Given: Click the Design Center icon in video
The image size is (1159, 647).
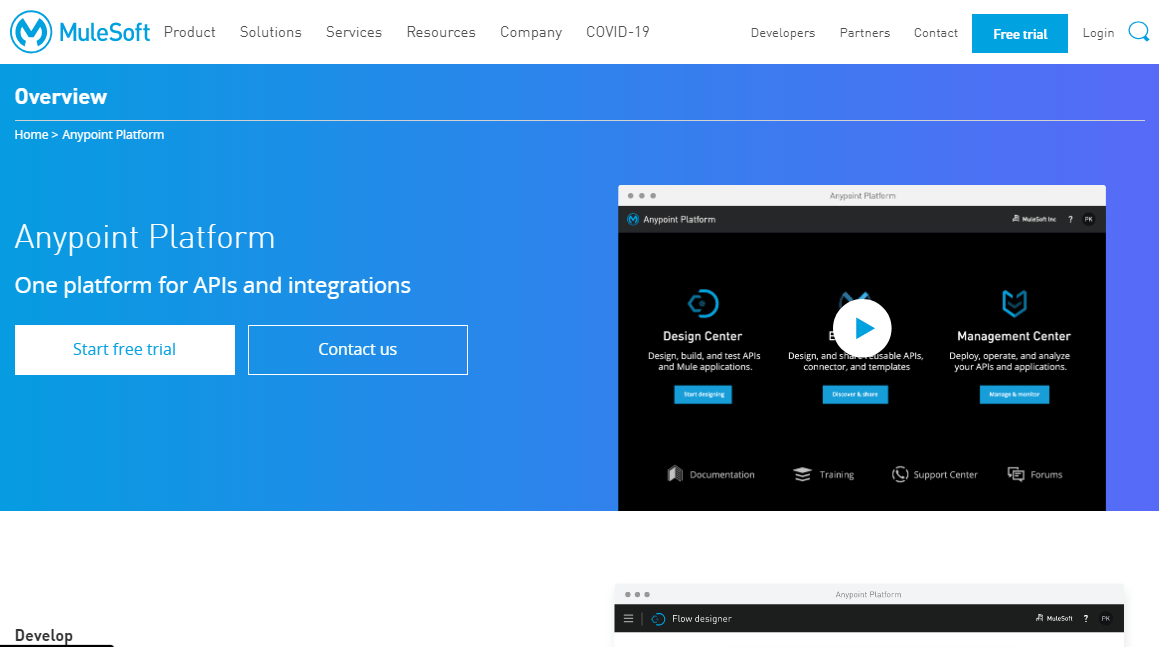Looking at the screenshot, I should [x=702, y=303].
